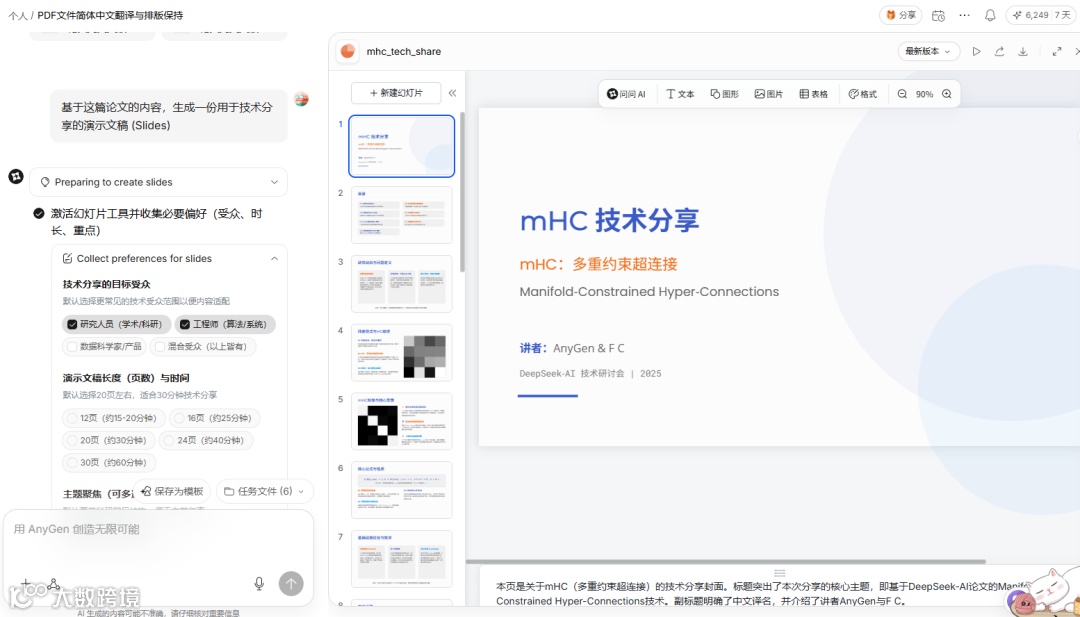Click the mHC 技术分享 slide title
Screen dimensions: 1080x617
click(610, 220)
